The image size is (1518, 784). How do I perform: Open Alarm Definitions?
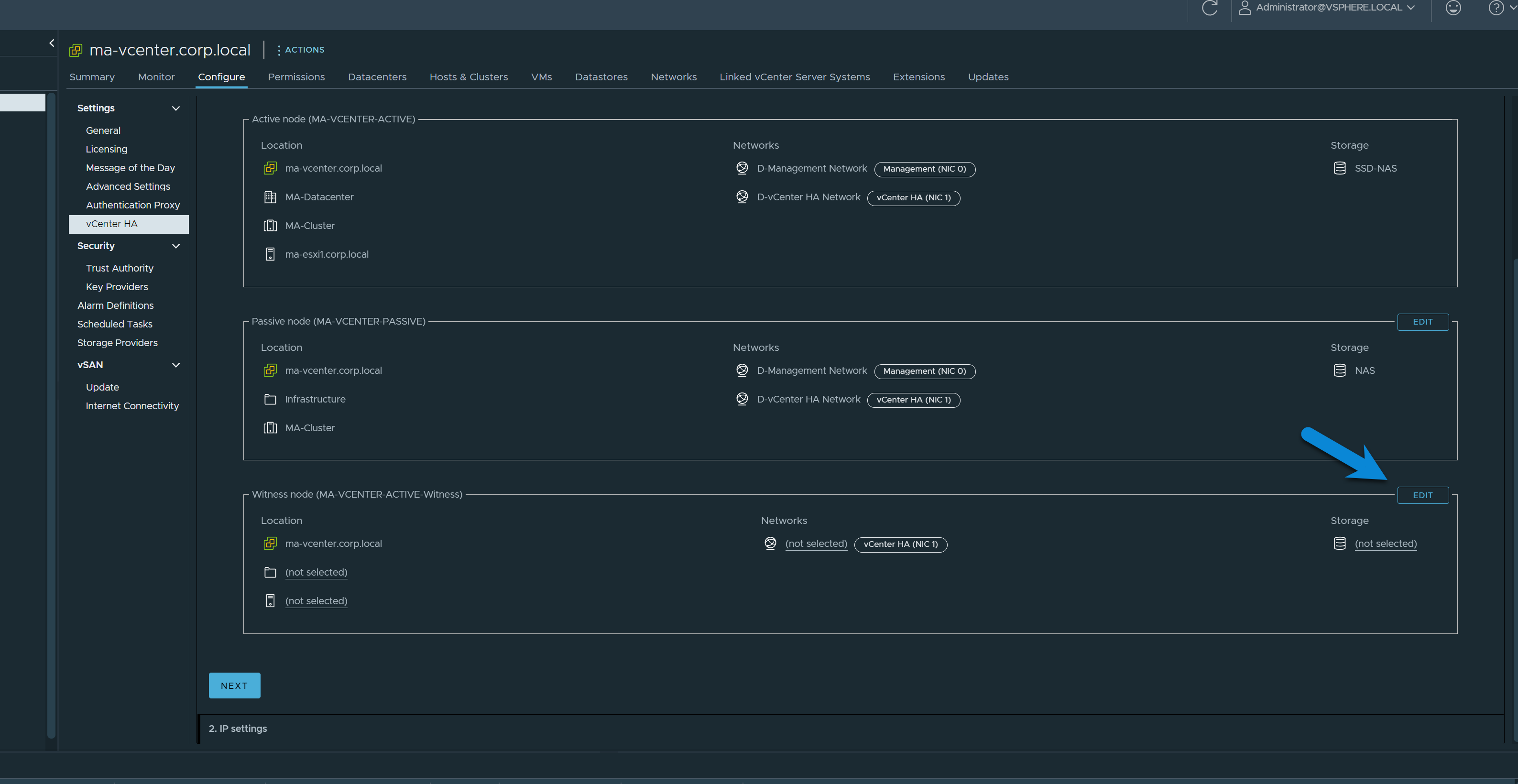tap(116, 305)
